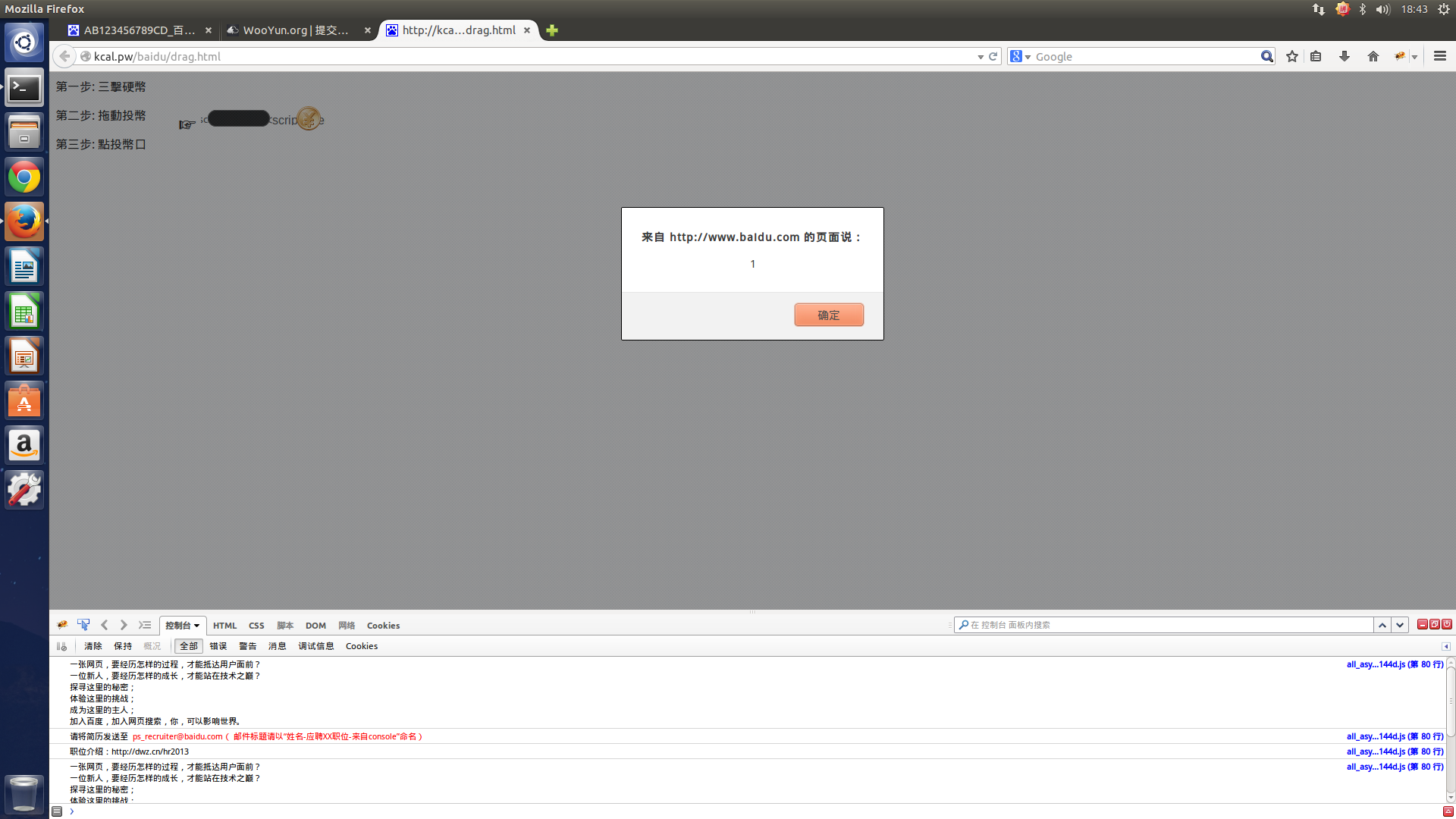Viewport: 1456px width, 819px height.
Task: Open the URL bar history dropdown
Action: 981,57
